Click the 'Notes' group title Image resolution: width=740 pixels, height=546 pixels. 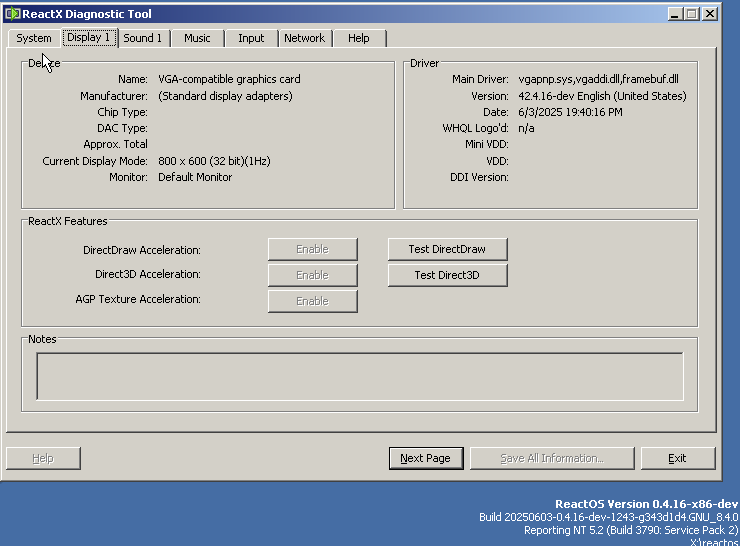(x=42, y=339)
